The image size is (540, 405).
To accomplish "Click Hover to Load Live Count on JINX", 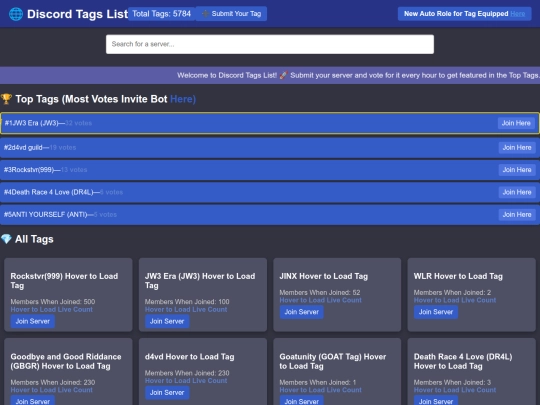I will [x=321, y=300].
